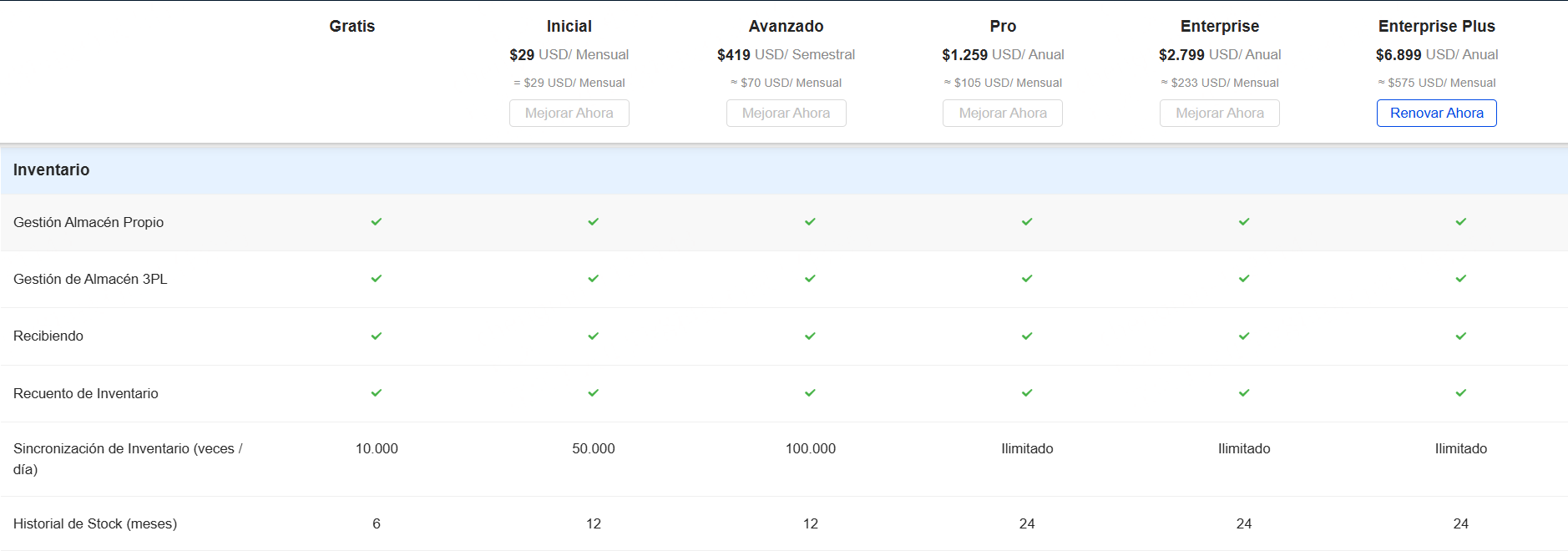Select the Inventario section header
The height and width of the screenshot is (551, 1568).
(x=52, y=170)
